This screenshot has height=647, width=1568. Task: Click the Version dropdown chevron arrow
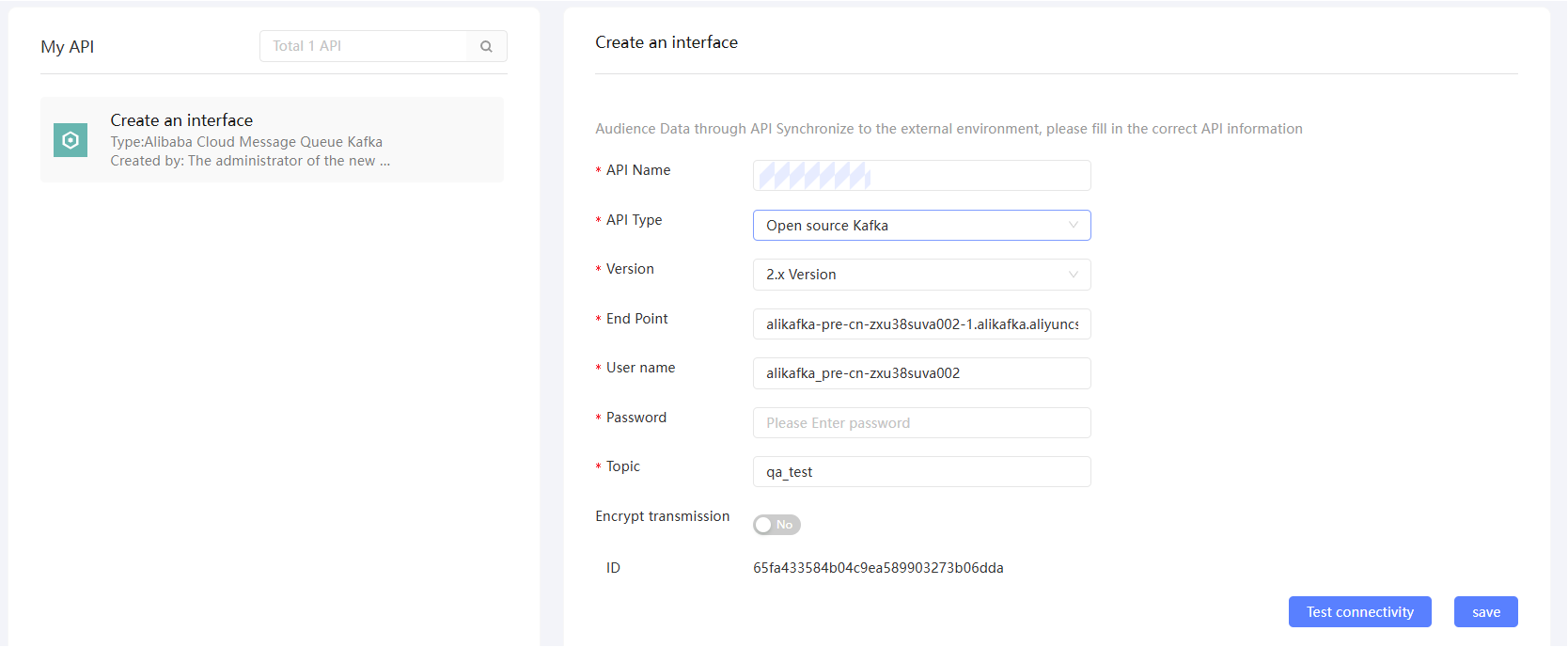pos(1073,275)
